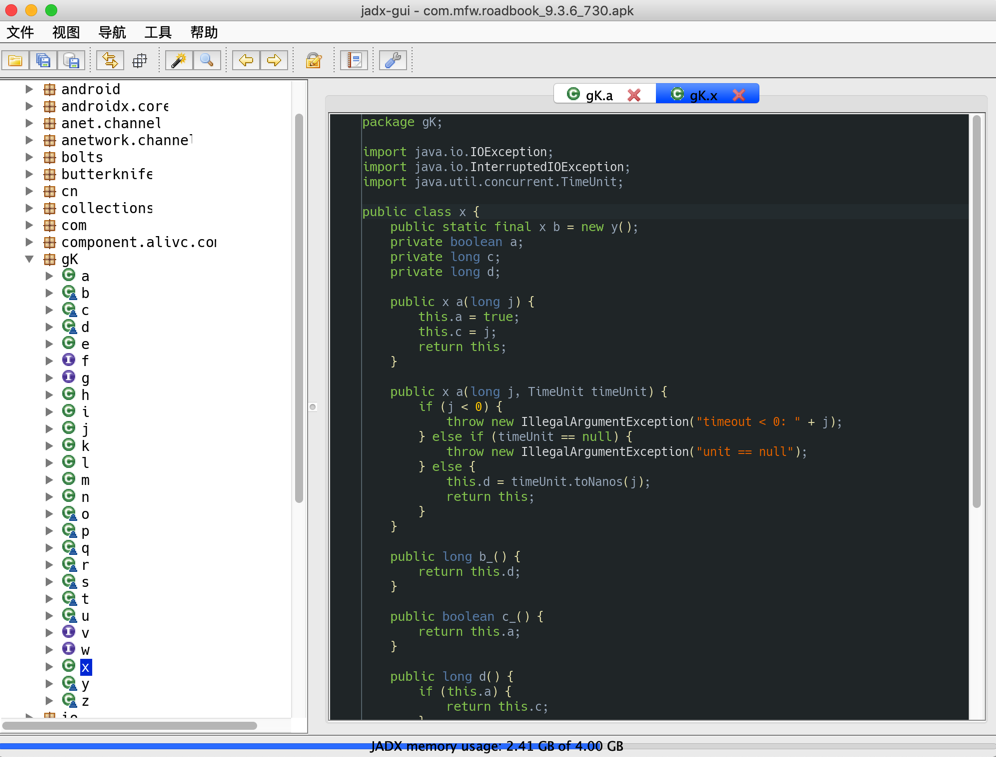
Task: Click the Export Gradle project icon
Action: [x=71, y=60]
